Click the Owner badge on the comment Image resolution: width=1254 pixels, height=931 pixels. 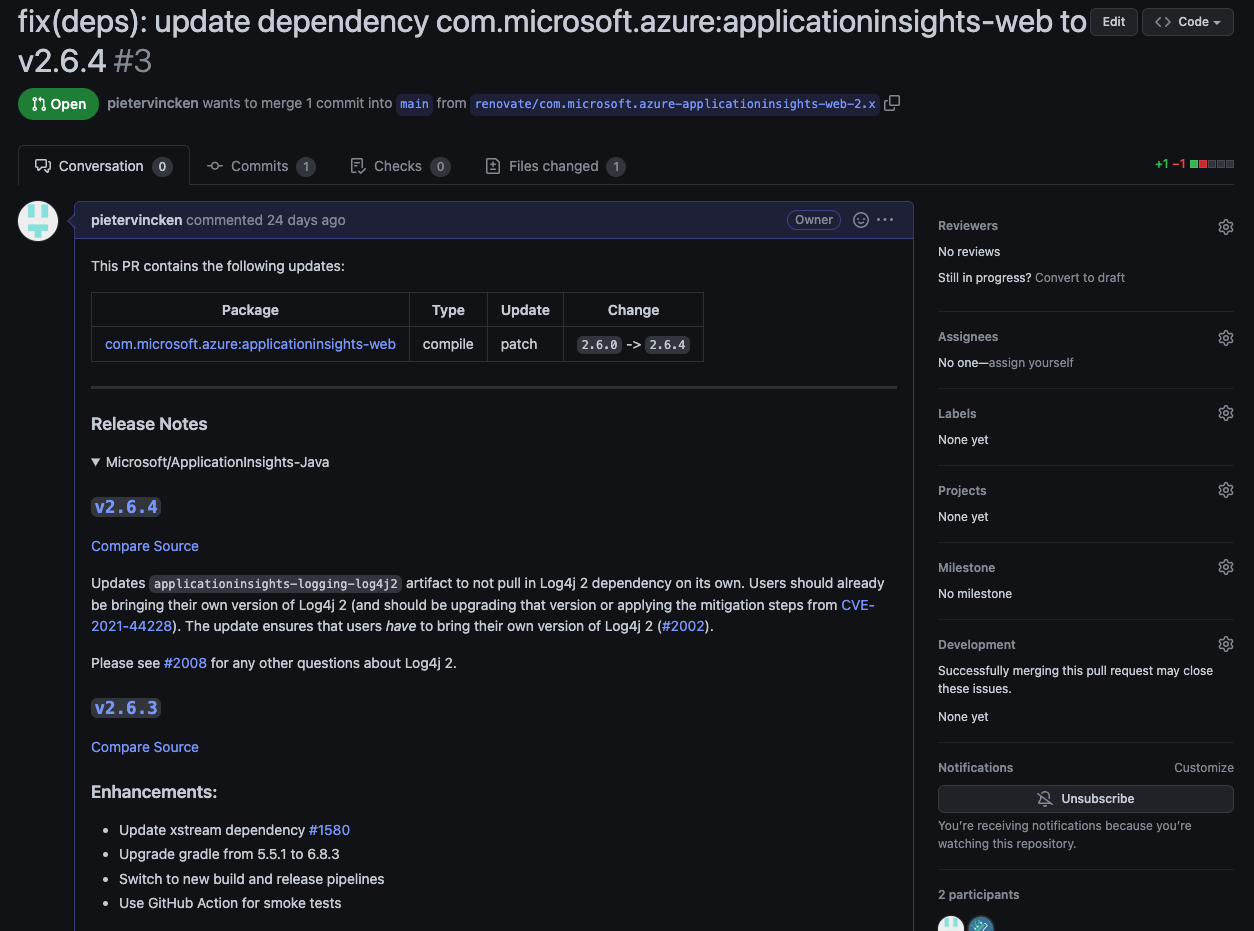click(814, 220)
